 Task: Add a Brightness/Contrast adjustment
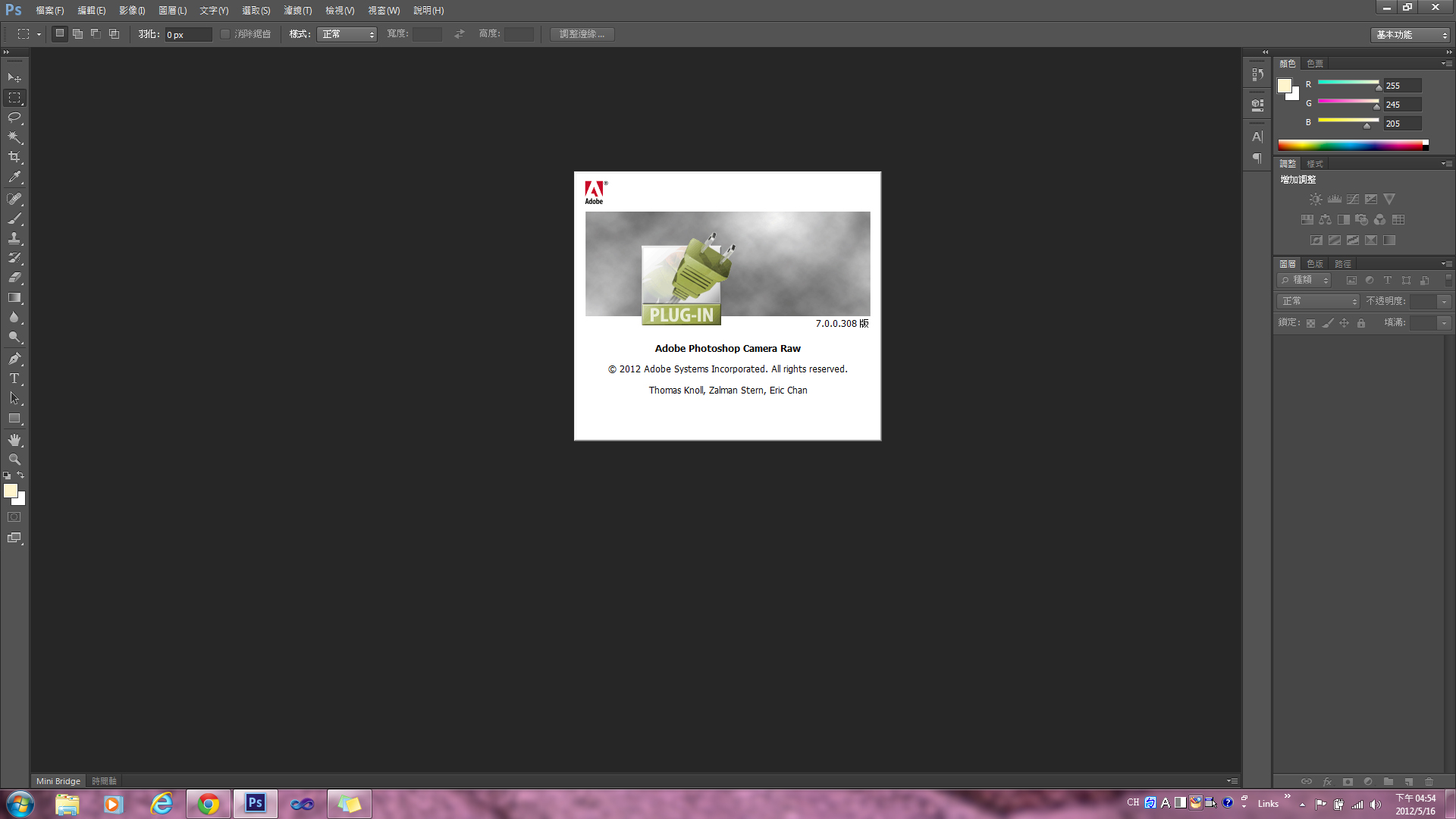[1316, 199]
